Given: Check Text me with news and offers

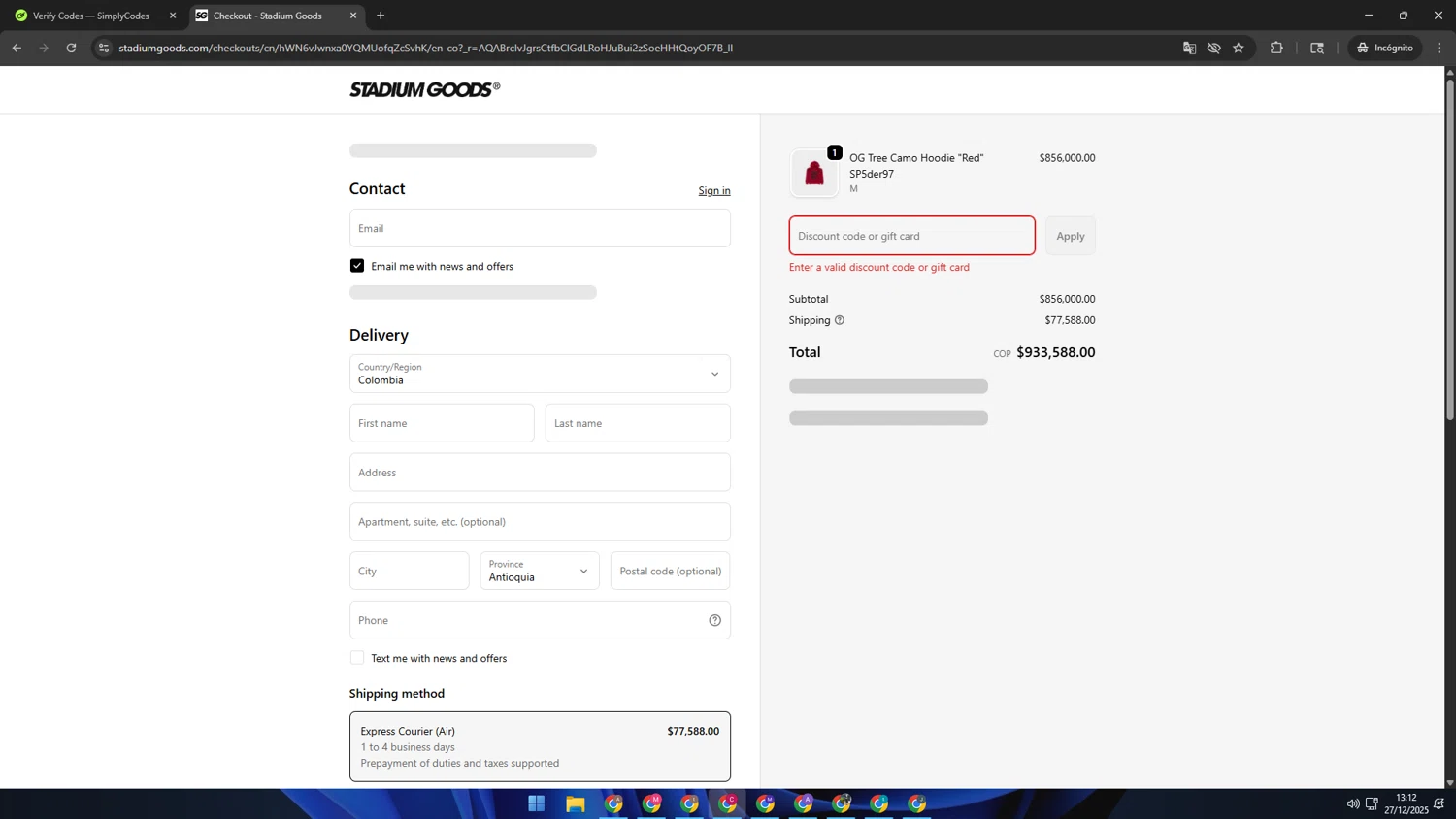Looking at the screenshot, I should (357, 658).
